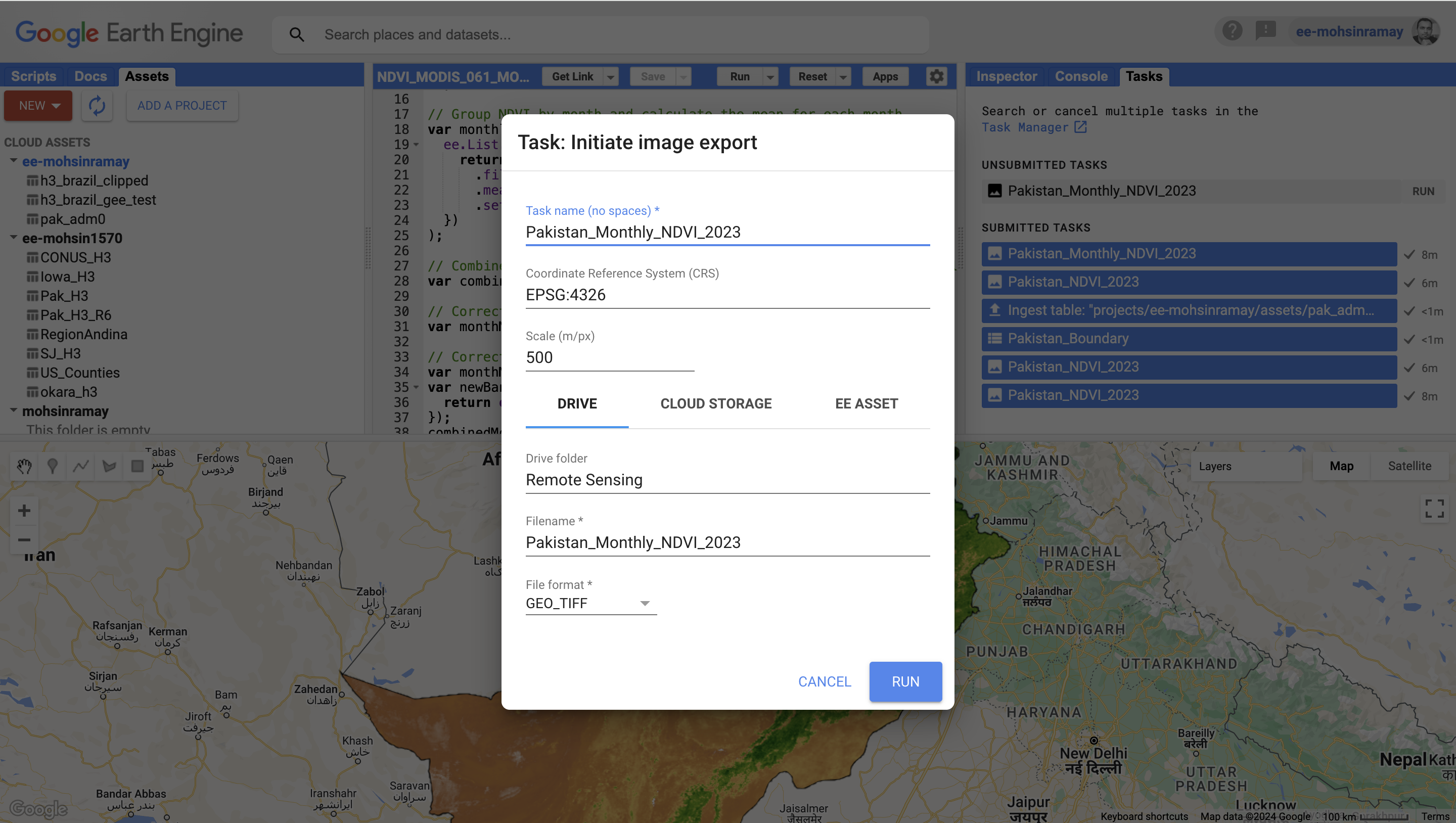Select the pan hand map tool
Screen dimensions: 1456x823
[24, 466]
